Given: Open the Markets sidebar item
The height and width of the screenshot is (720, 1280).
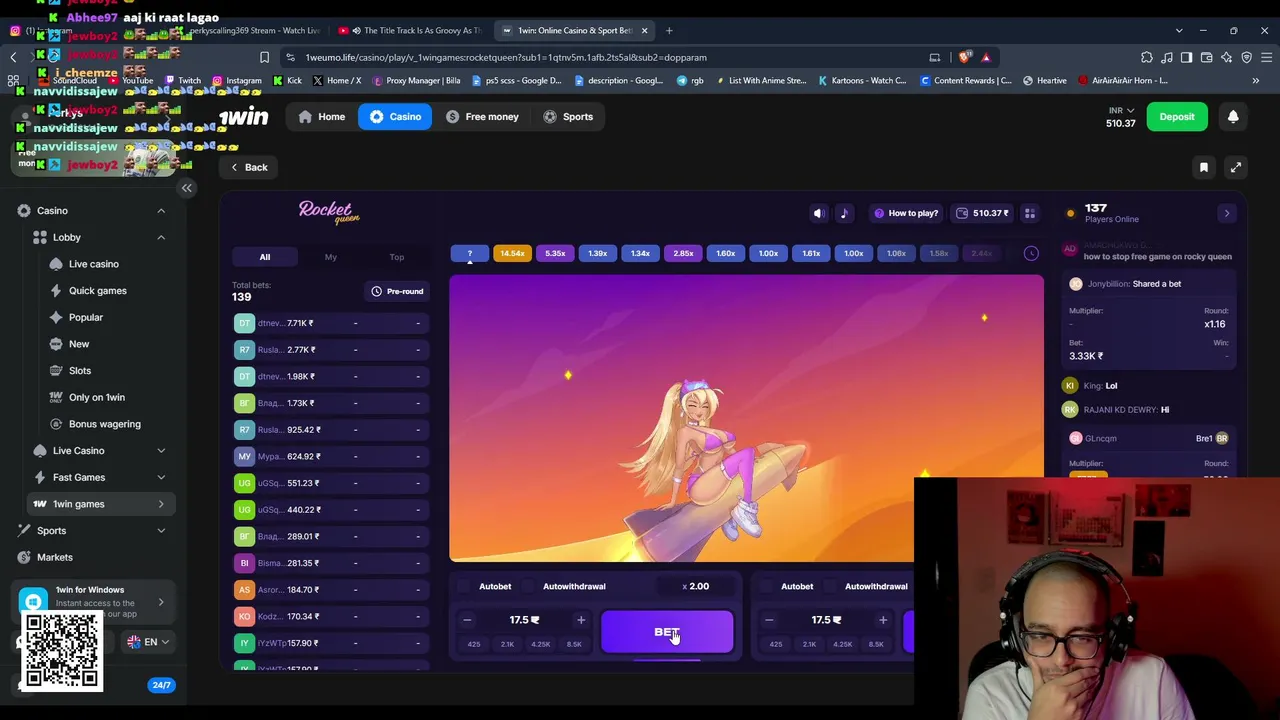Looking at the screenshot, I should (55, 557).
